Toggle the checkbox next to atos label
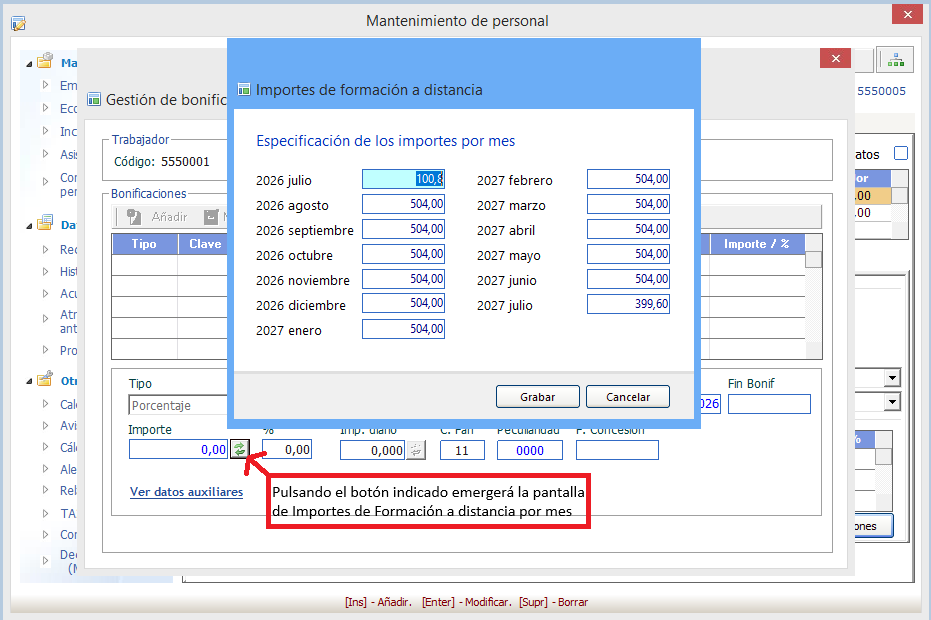The image size is (931, 620). pos(901,153)
